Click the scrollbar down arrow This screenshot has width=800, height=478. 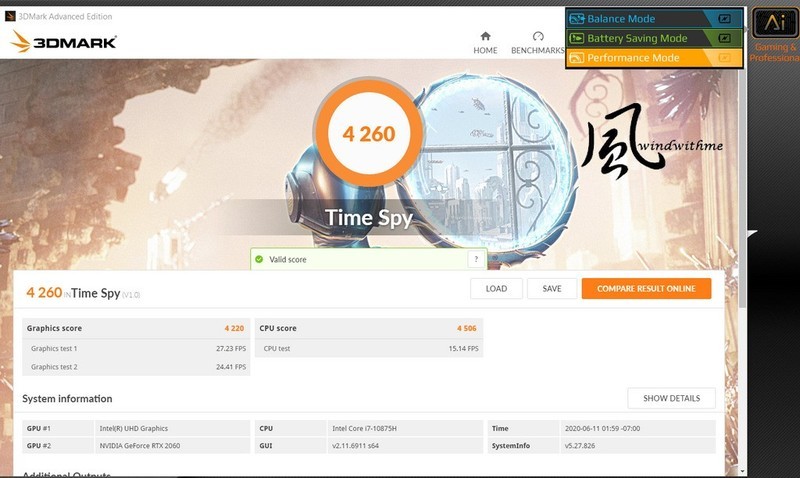coord(742,471)
